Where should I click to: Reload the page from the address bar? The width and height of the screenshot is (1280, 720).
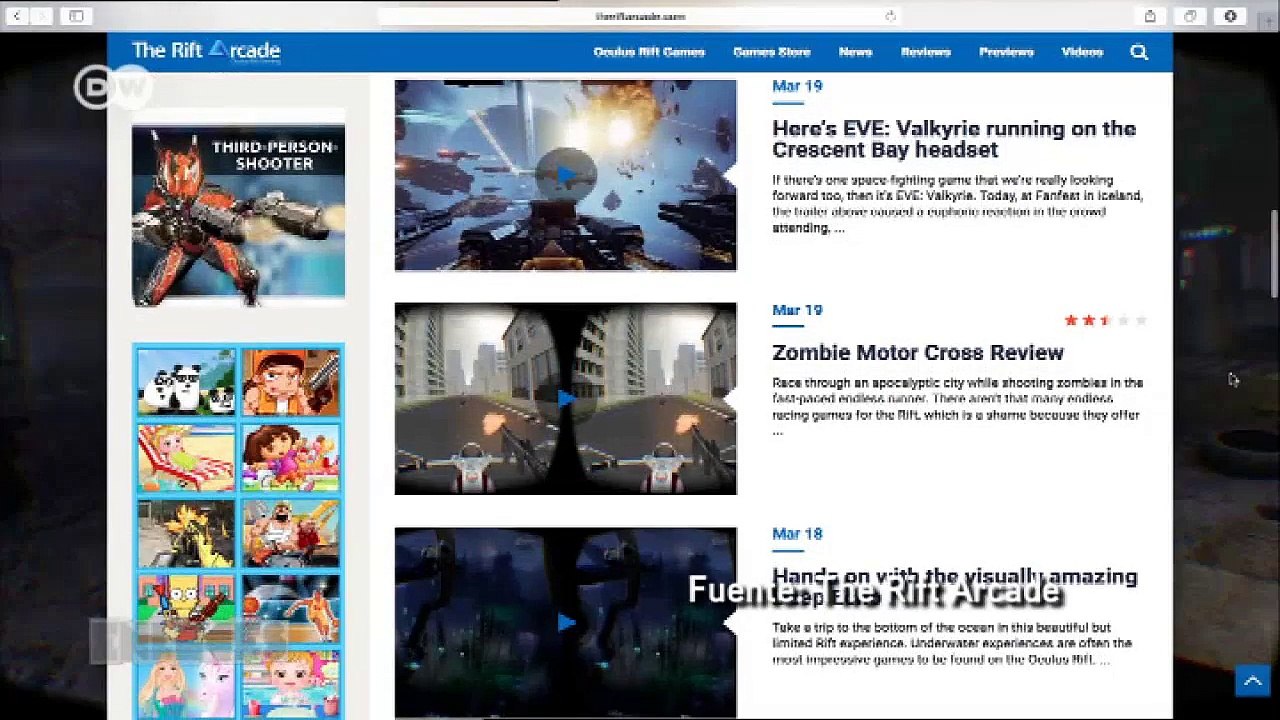(890, 16)
